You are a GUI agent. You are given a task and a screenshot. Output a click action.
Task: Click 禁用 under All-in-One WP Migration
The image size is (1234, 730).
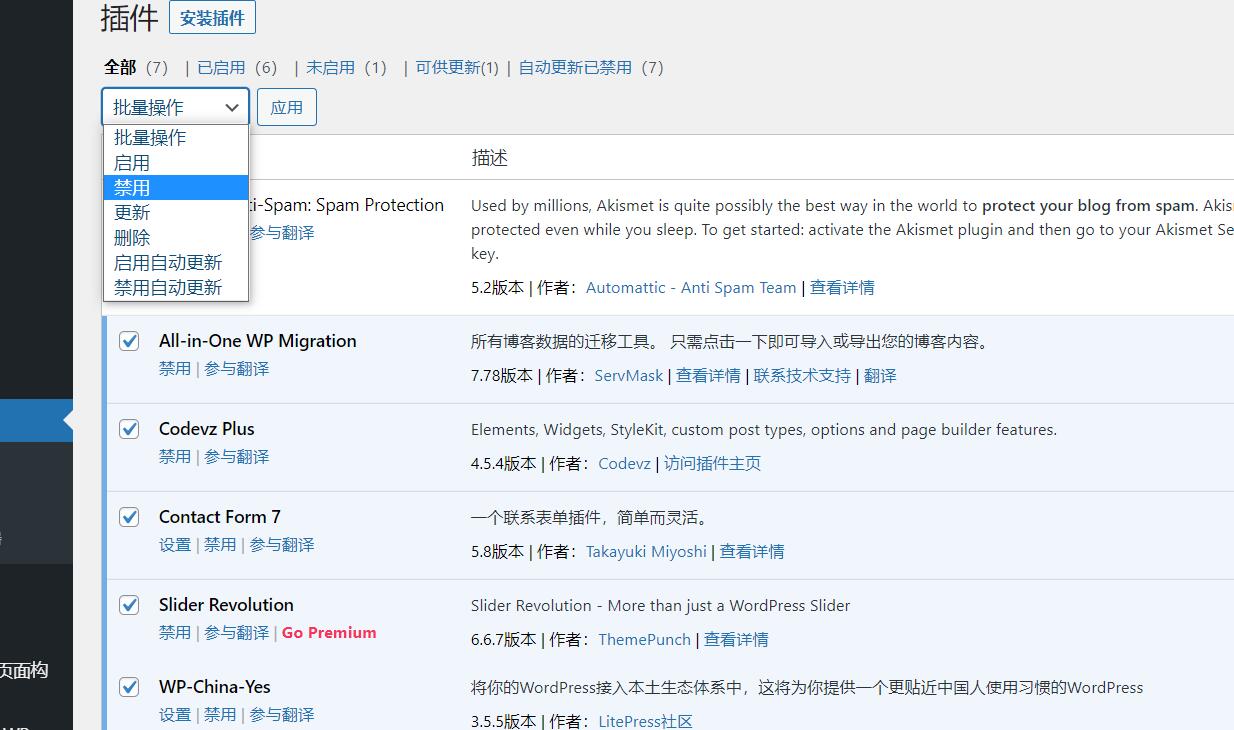(175, 369)
